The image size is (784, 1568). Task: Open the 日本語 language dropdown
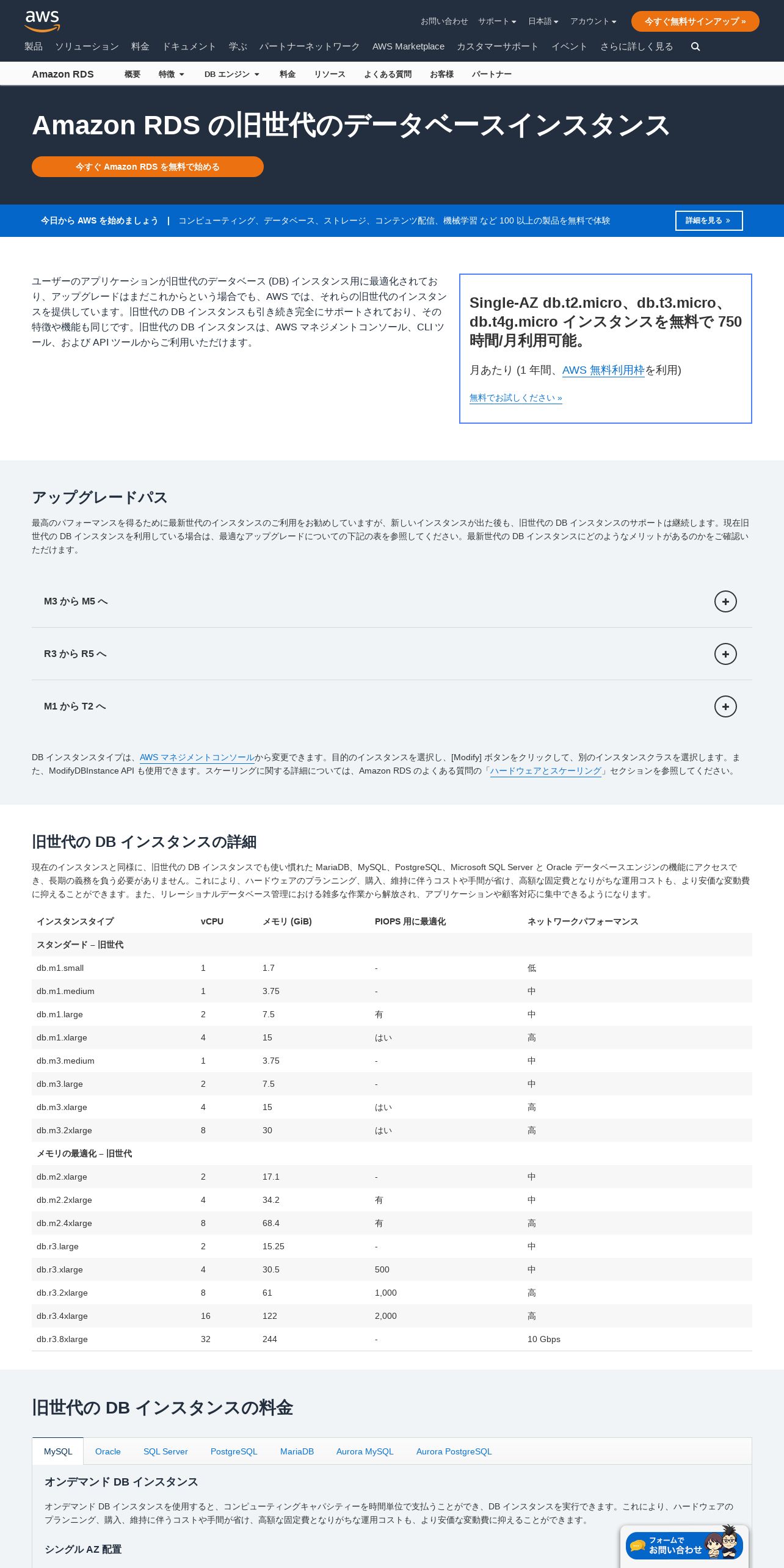coord(543,21)
